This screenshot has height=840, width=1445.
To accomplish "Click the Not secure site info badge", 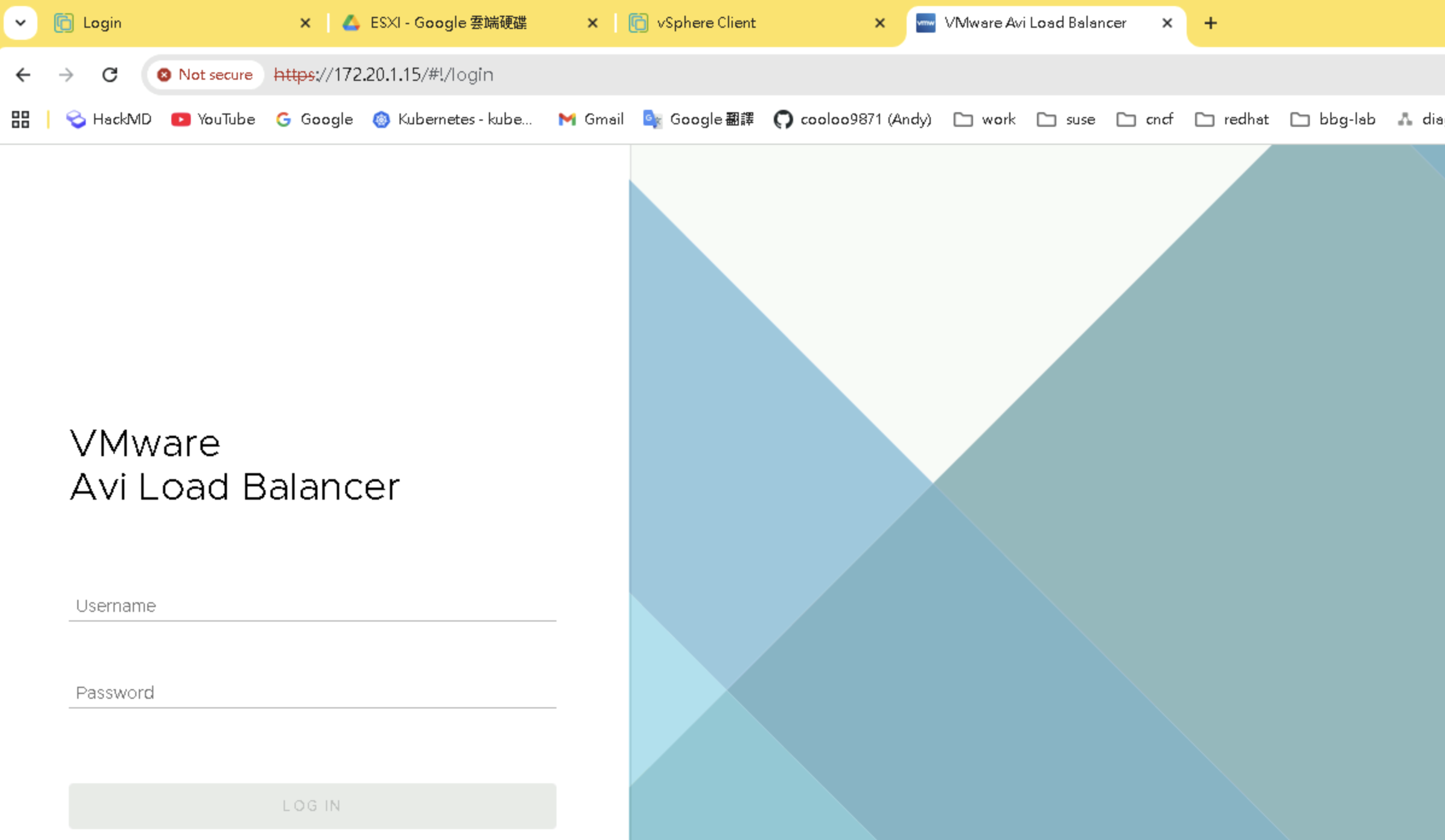I will click(205, 75).
